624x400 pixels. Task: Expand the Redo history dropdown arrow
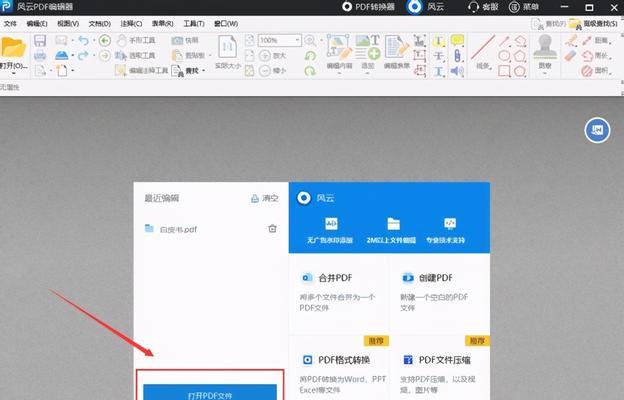point(94,55)
